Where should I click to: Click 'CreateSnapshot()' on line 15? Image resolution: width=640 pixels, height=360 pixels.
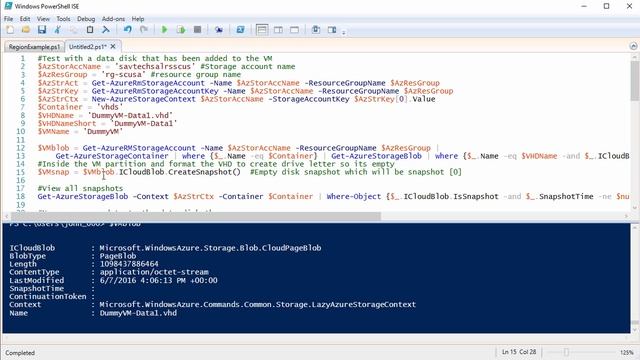[204, 172]
